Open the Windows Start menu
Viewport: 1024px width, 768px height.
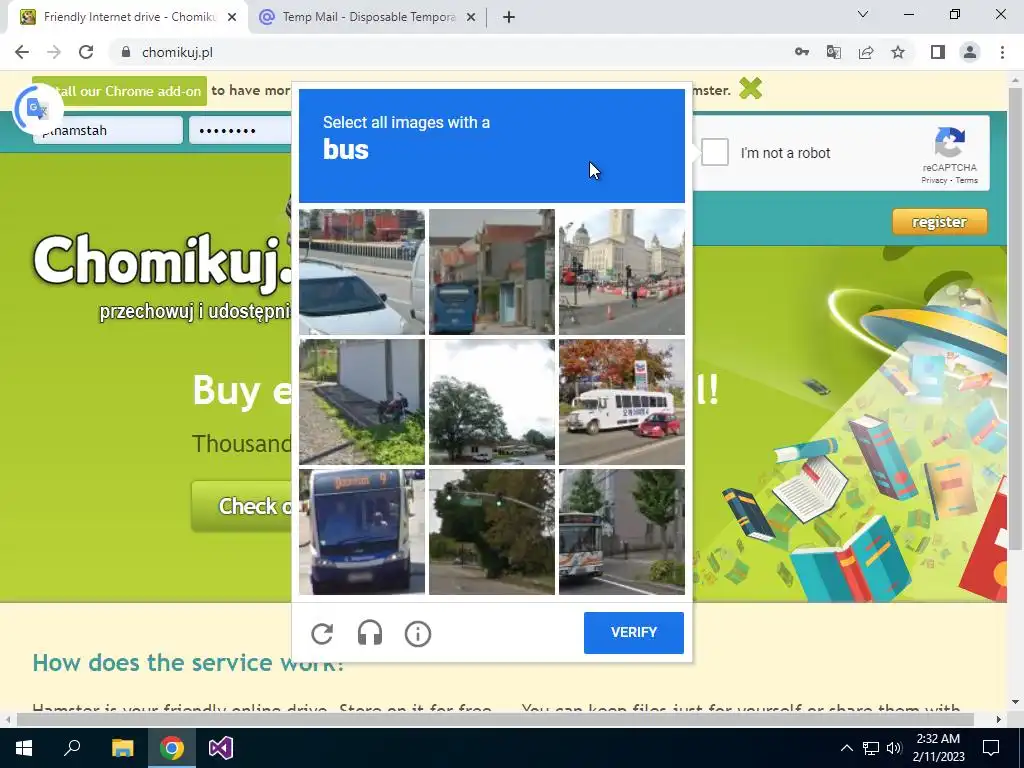click(x=24, y=748)
